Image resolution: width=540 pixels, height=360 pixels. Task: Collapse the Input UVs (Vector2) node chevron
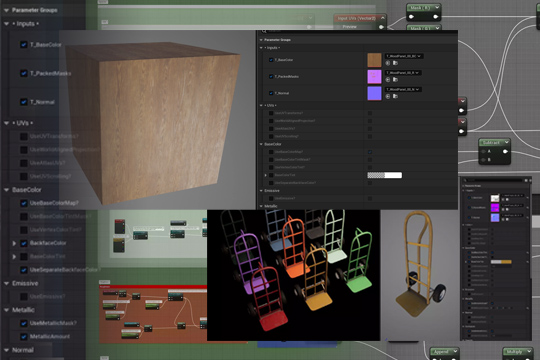coord(382,18)
